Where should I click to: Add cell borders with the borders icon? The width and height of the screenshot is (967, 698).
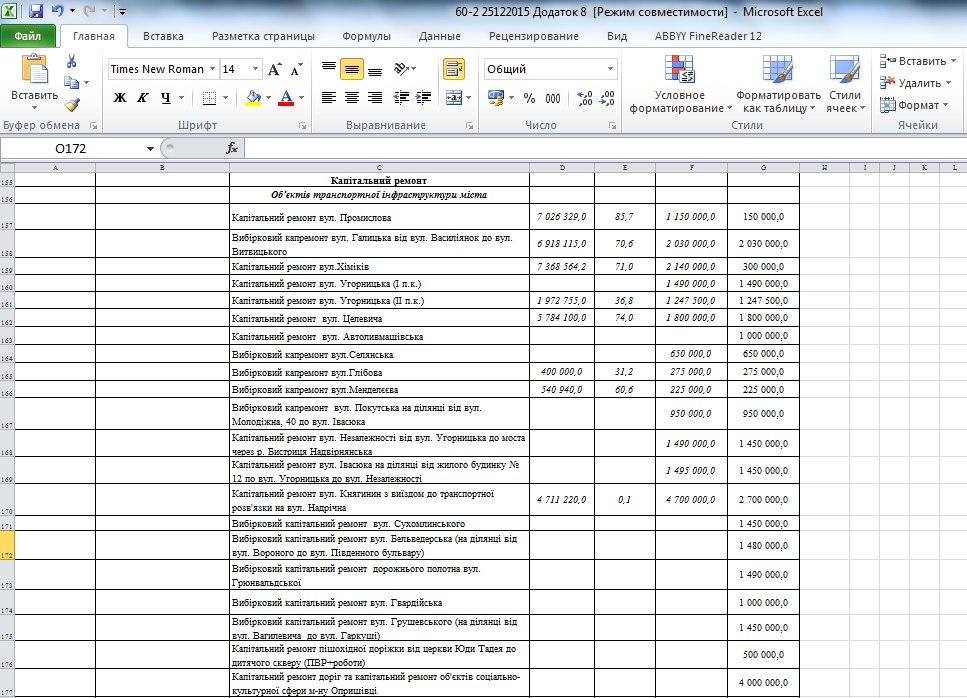[209, 98]
